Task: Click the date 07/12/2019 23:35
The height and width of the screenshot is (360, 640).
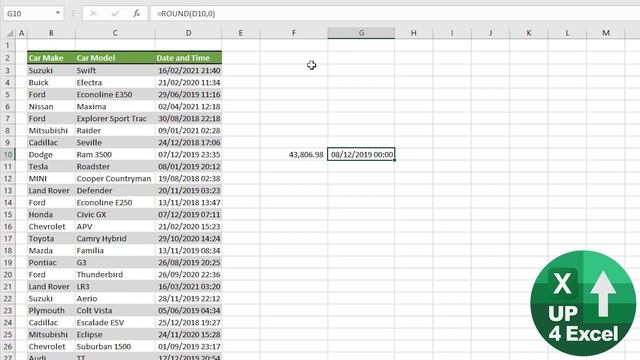Action: point(188,155)
